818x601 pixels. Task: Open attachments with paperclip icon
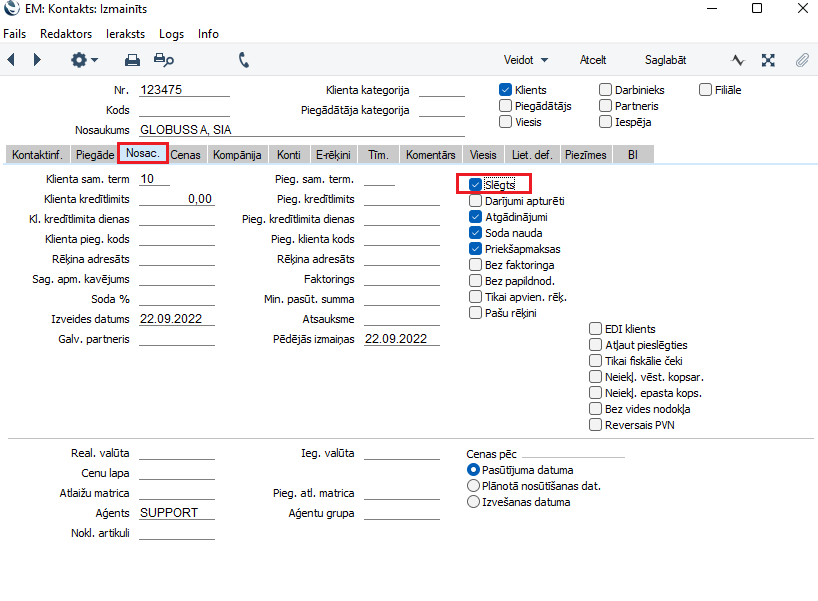(802, 60)
